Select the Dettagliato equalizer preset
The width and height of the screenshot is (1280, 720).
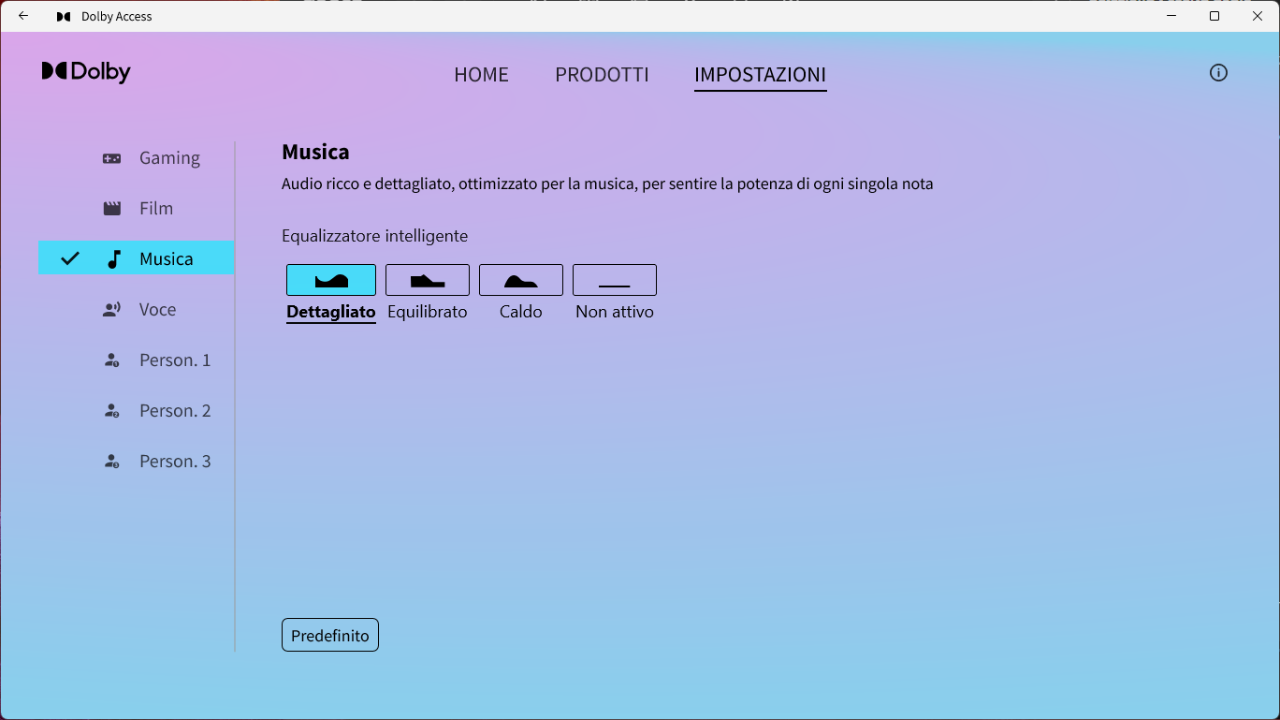click(331, 280)
